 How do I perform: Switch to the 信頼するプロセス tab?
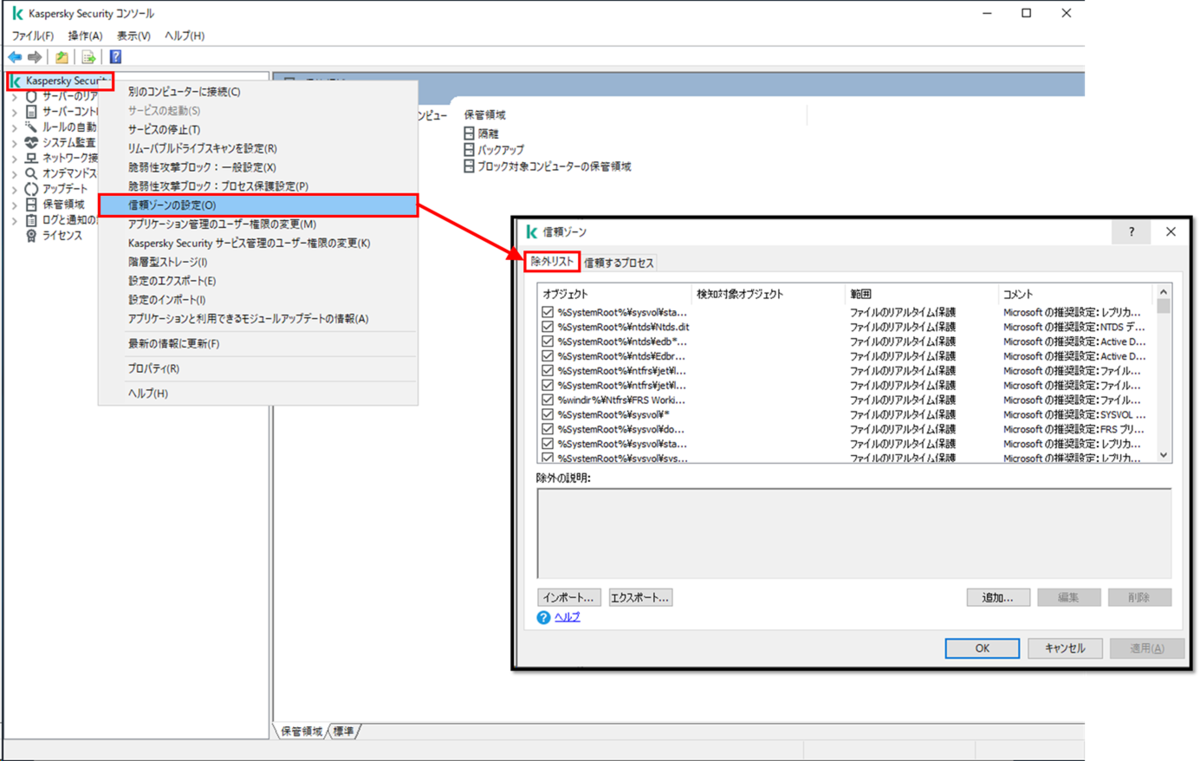point(619,263)
